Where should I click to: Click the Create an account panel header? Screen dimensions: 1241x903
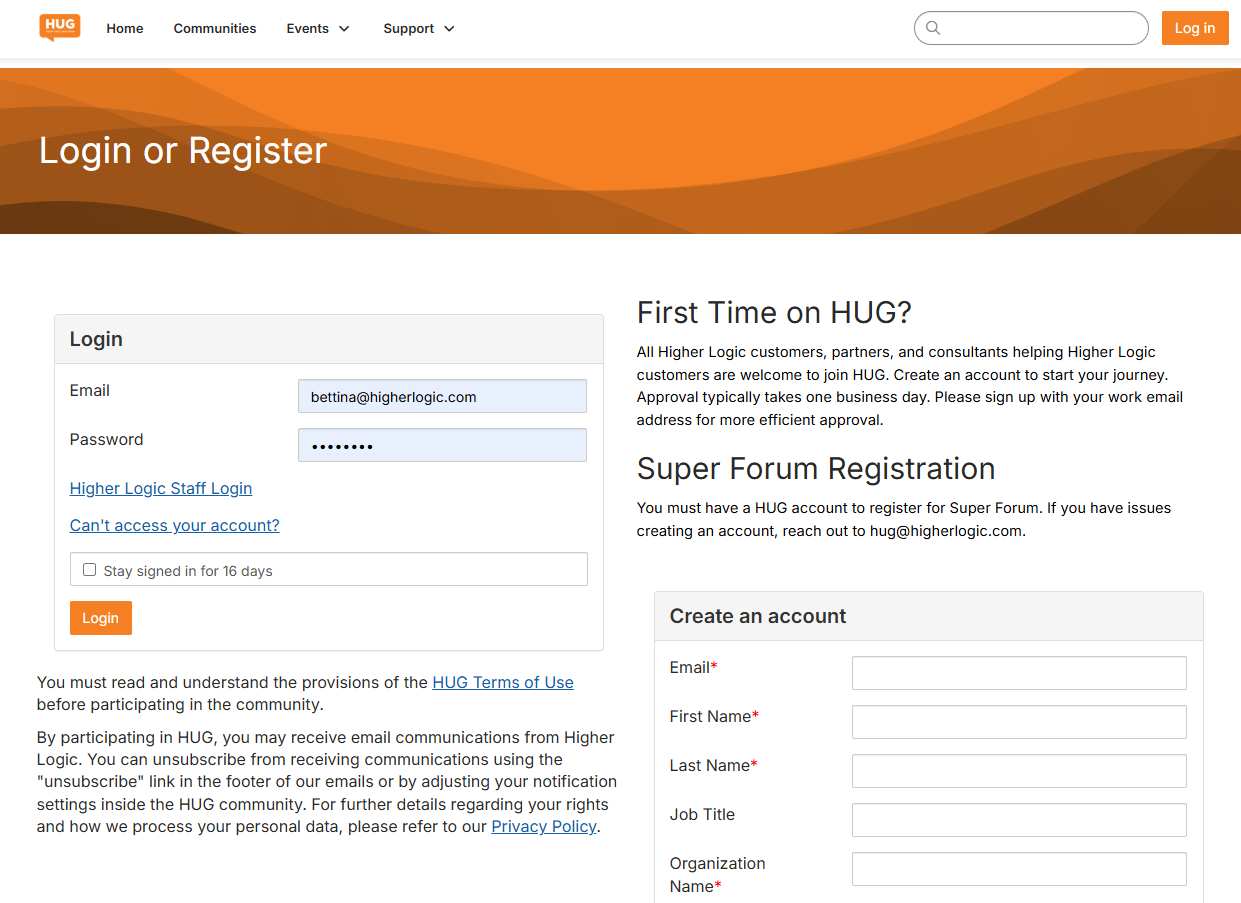pyautogui.click(x=929, y=616)
